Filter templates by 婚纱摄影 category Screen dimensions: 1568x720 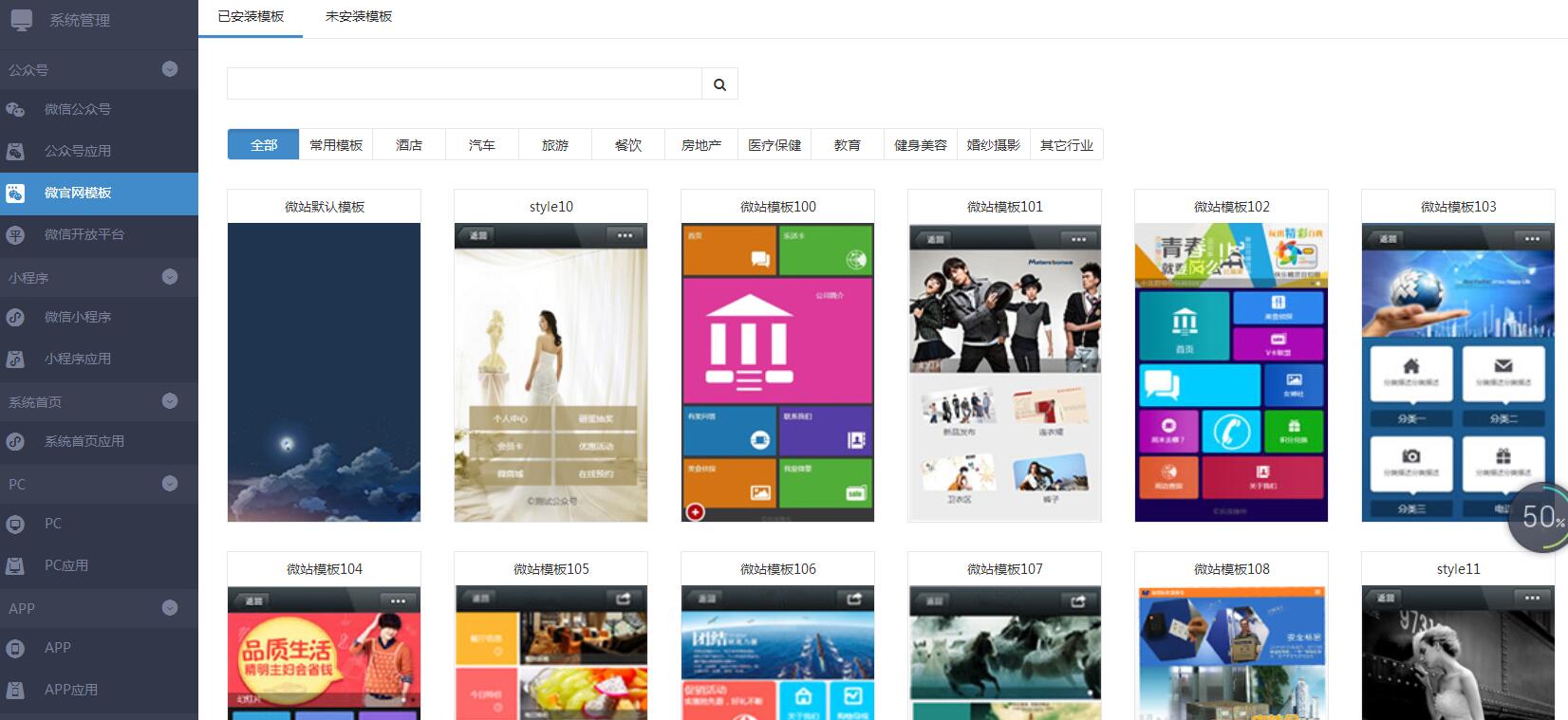click(x=993, y=145)
